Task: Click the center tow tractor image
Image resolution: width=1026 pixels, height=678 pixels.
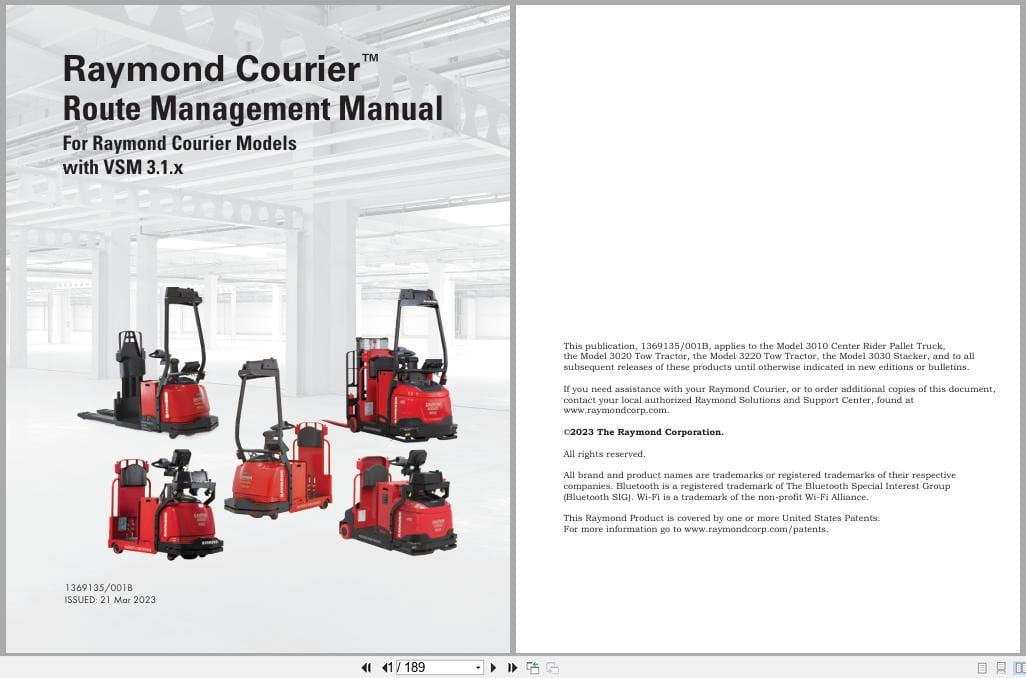Action: [277, 437]
